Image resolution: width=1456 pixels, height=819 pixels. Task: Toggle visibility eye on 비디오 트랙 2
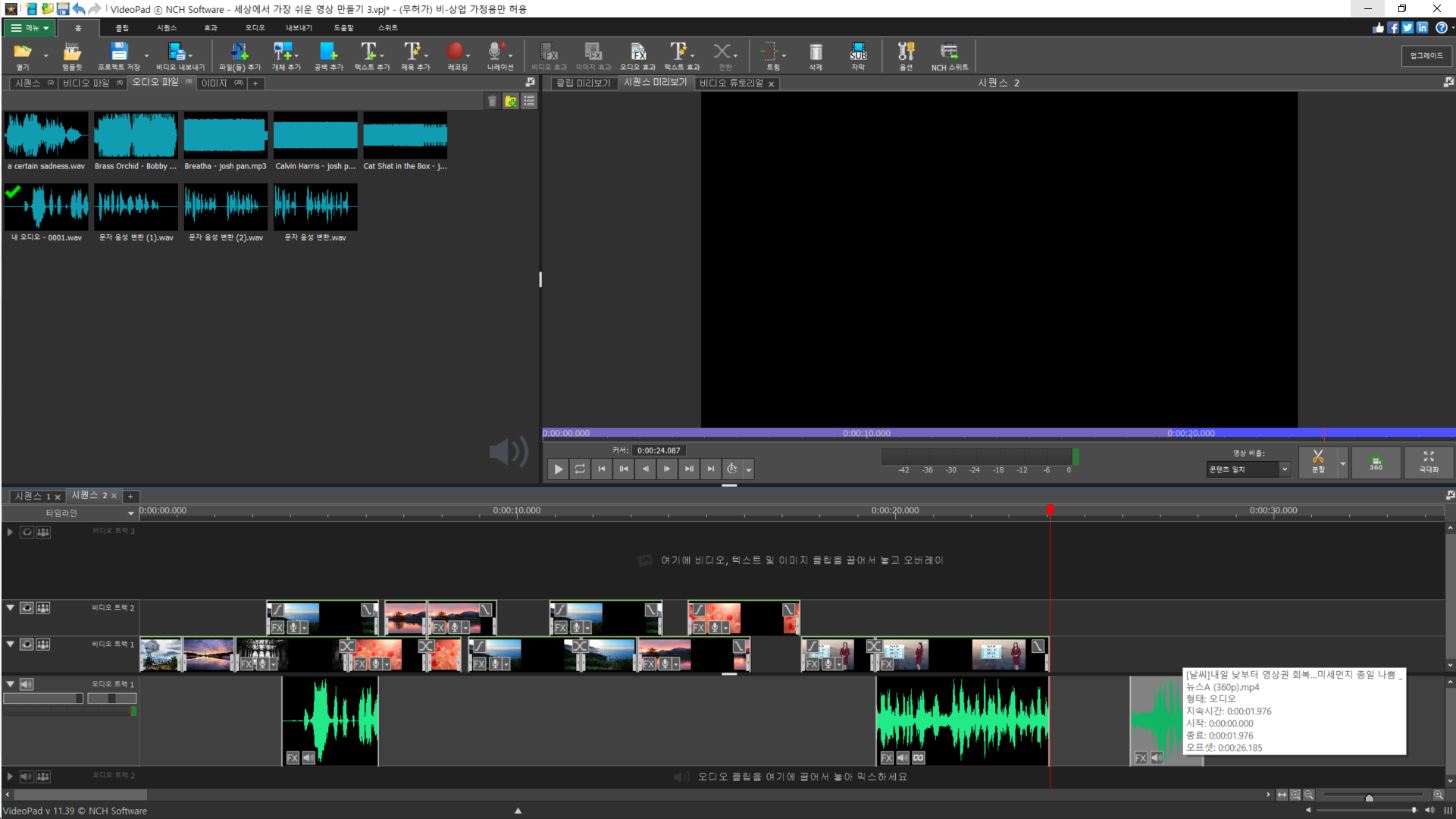[27, 608]
